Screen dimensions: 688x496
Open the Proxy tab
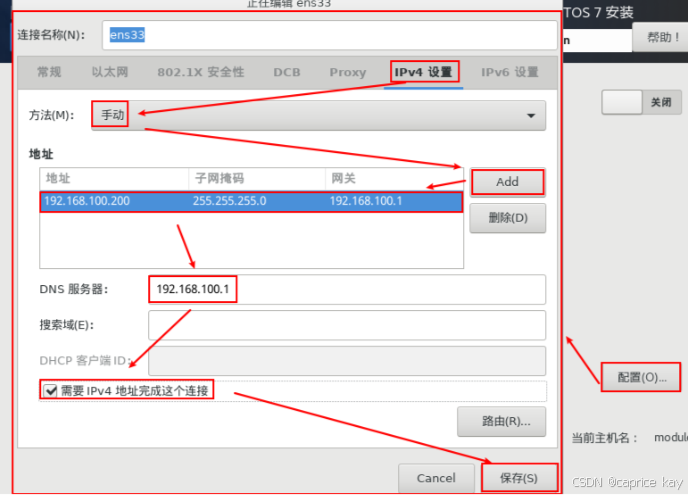coord(348,72)
